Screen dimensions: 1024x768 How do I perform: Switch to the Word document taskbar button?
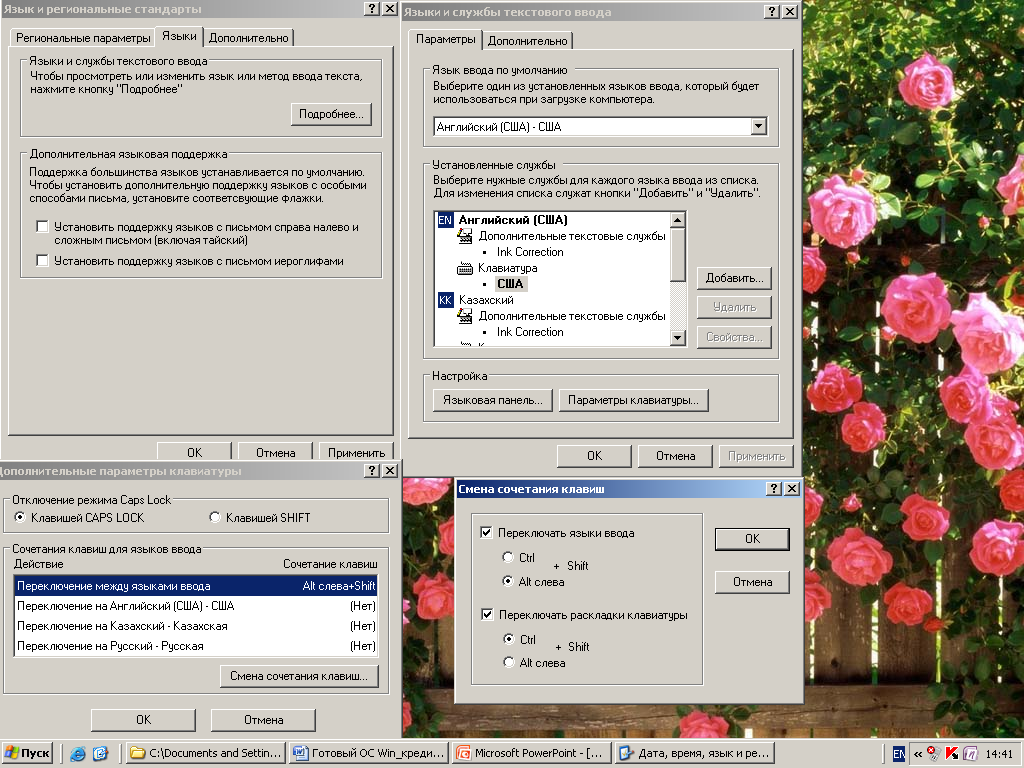370,753
